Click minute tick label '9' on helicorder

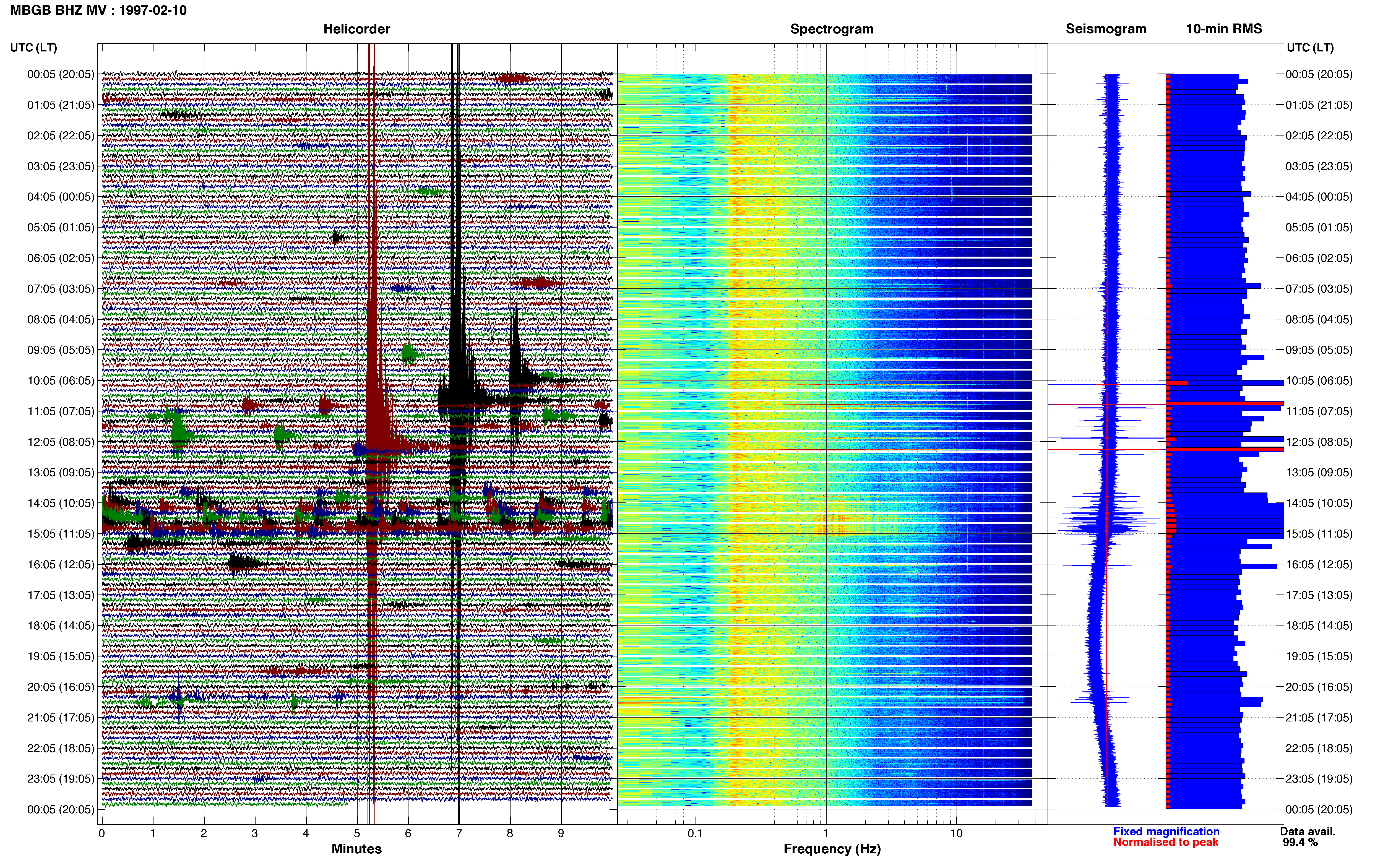(561, 833)
